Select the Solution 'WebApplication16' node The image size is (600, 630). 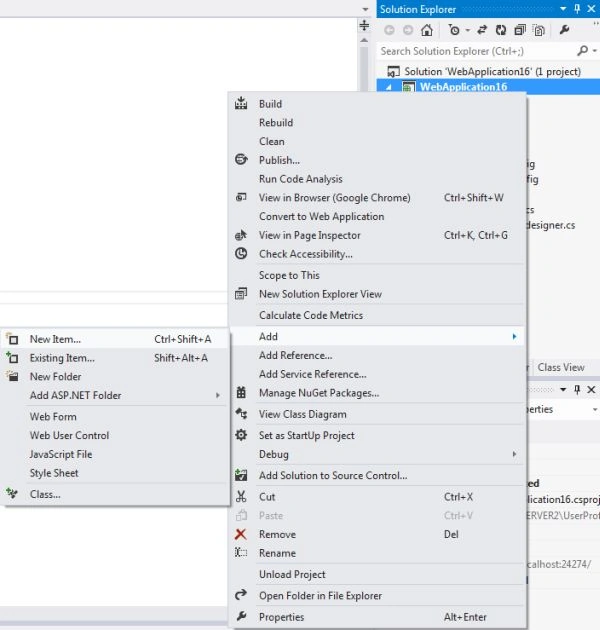click(484, 72)
